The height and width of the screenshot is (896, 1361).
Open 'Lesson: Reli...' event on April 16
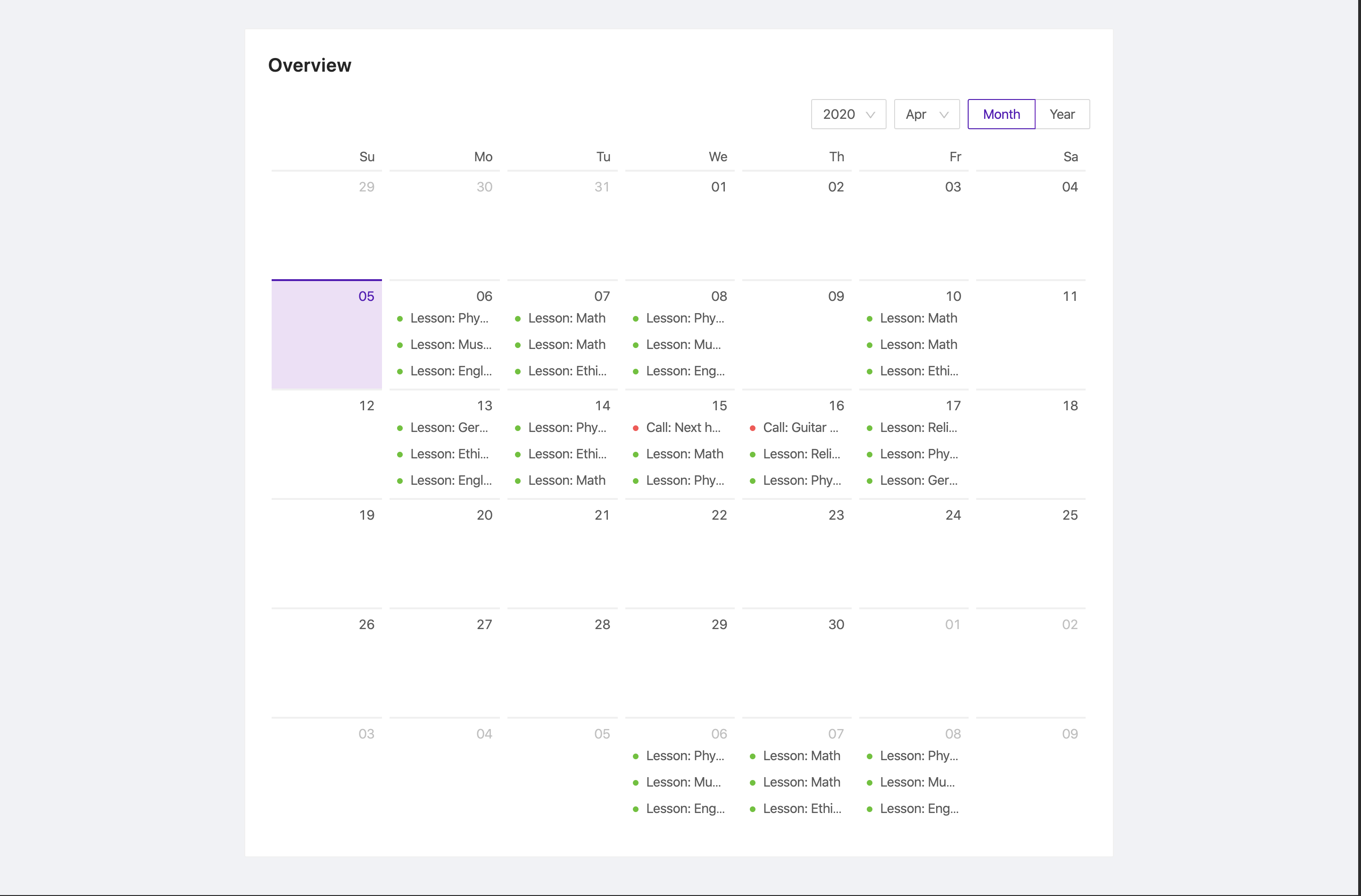coord(797,454)
